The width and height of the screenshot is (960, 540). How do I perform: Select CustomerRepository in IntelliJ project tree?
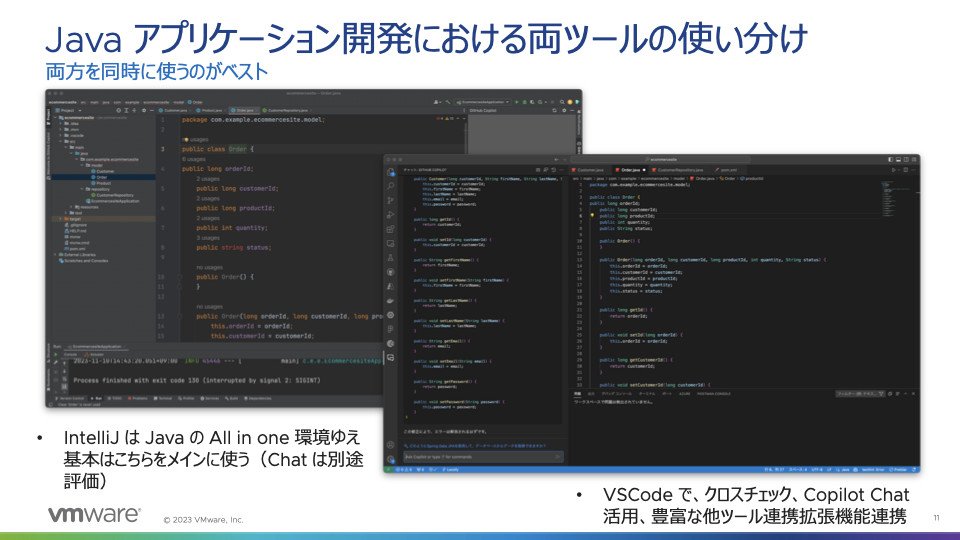tap(113, 195)
